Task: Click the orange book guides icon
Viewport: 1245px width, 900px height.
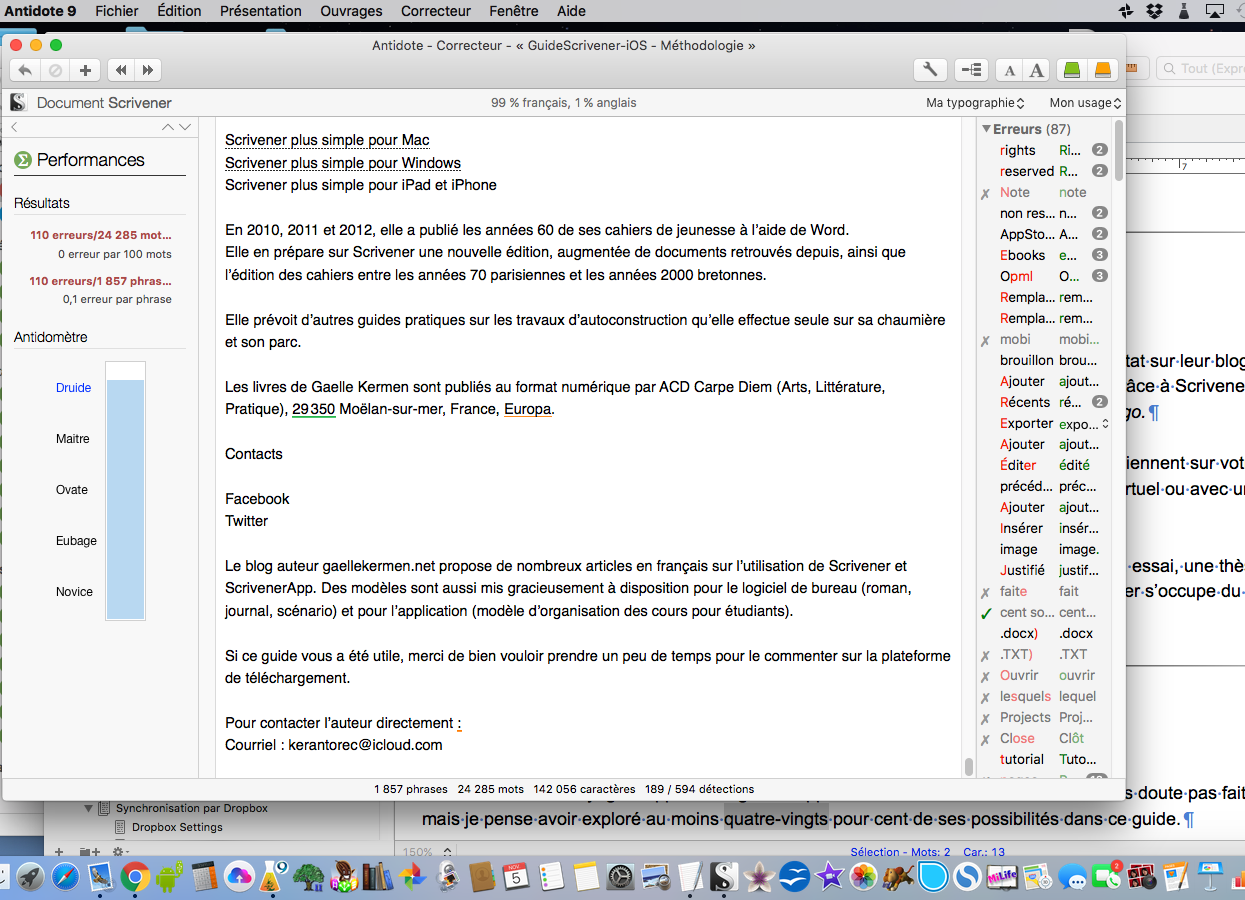Action: click(1102, 70)
